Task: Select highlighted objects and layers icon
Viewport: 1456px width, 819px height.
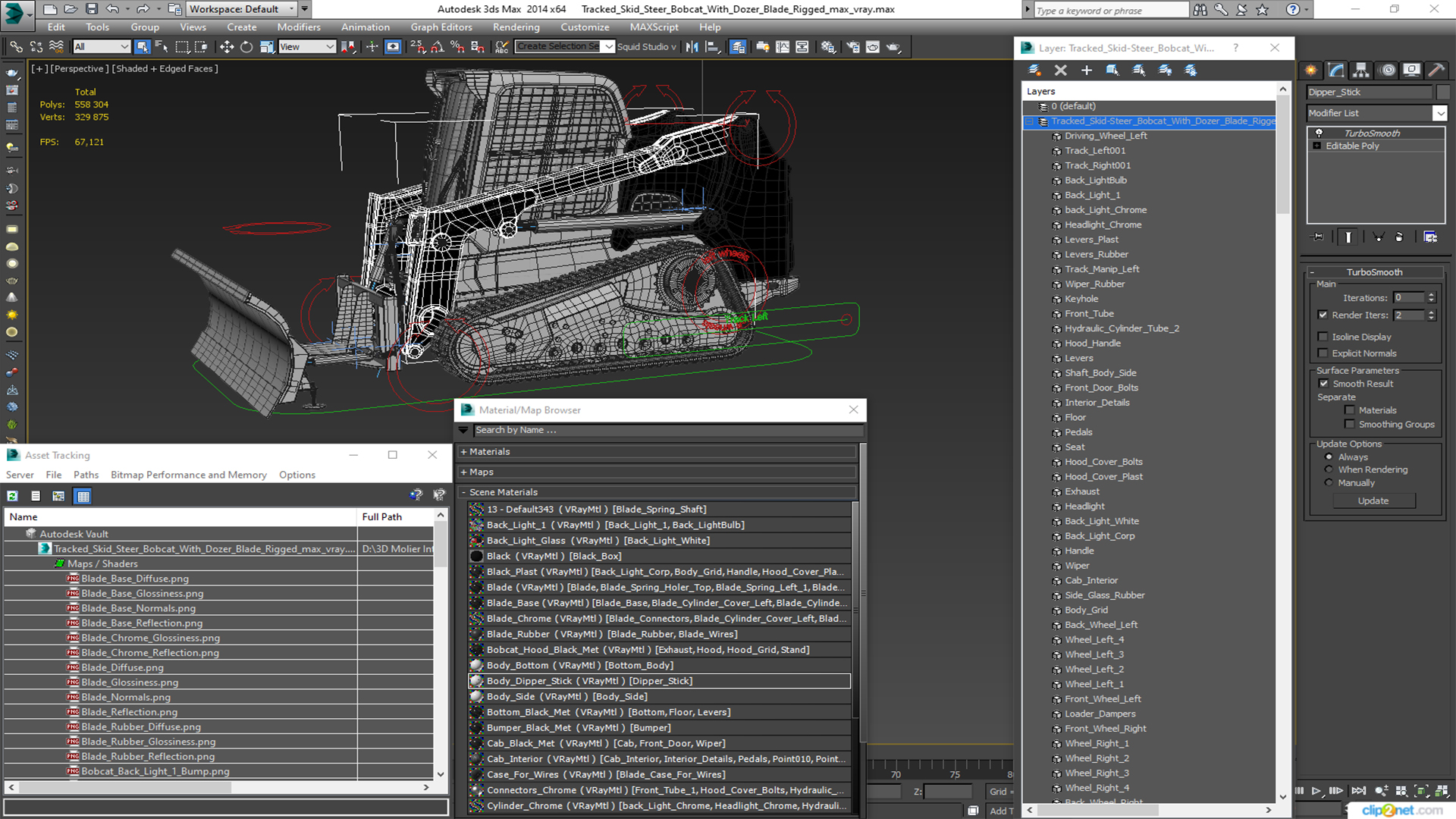Action: 1112,71
